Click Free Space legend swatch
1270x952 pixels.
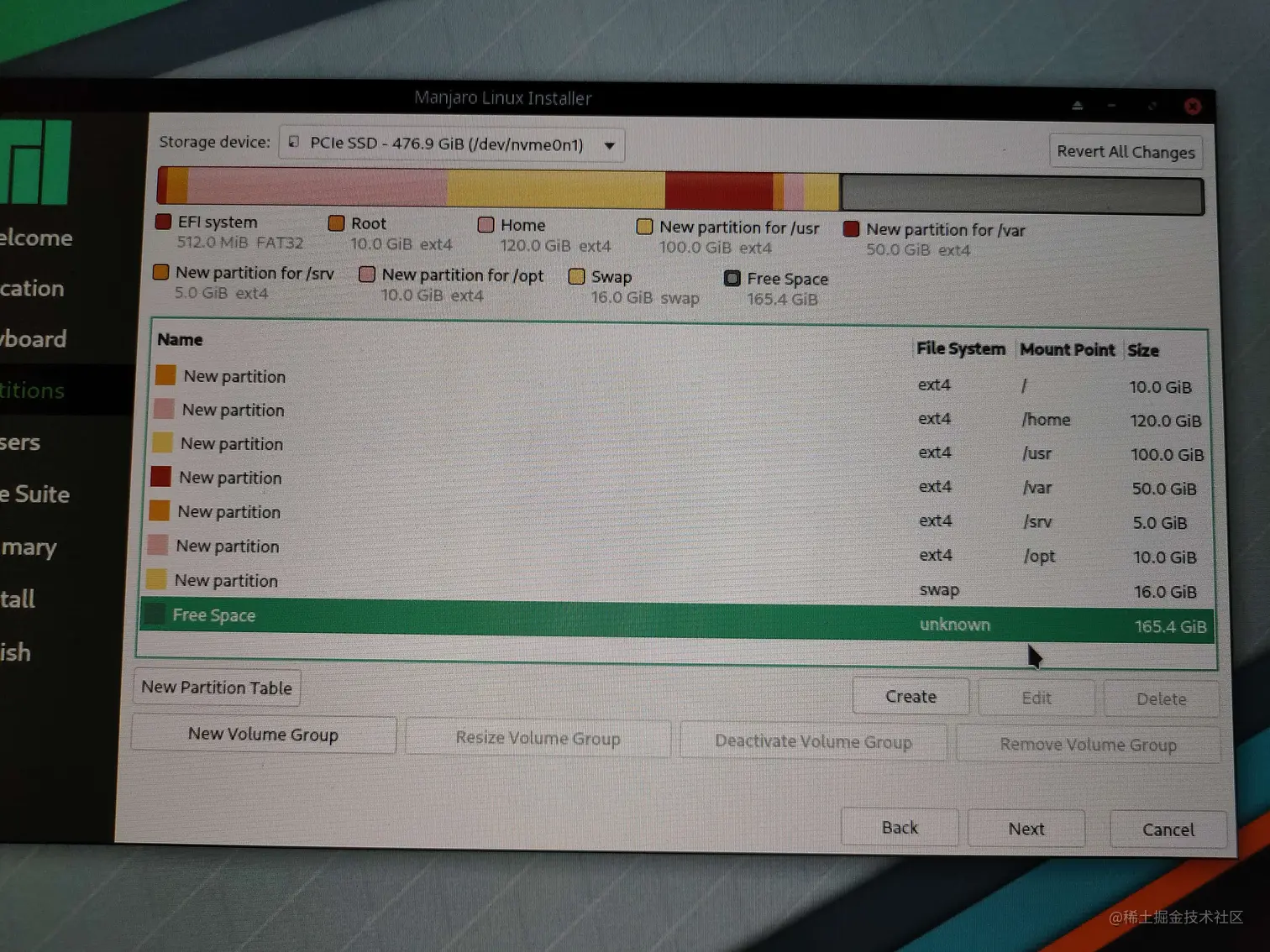click(732, 278)
